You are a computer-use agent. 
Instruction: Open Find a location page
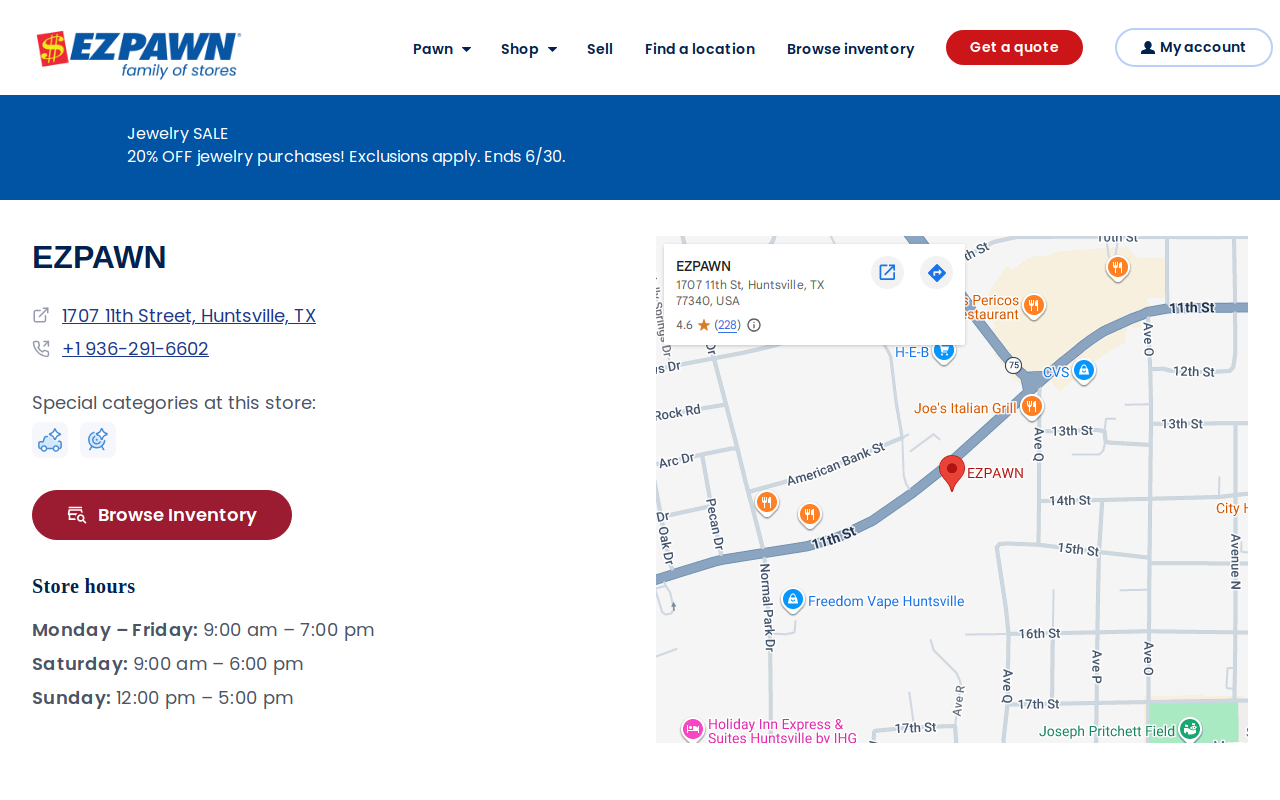(700, 49)
